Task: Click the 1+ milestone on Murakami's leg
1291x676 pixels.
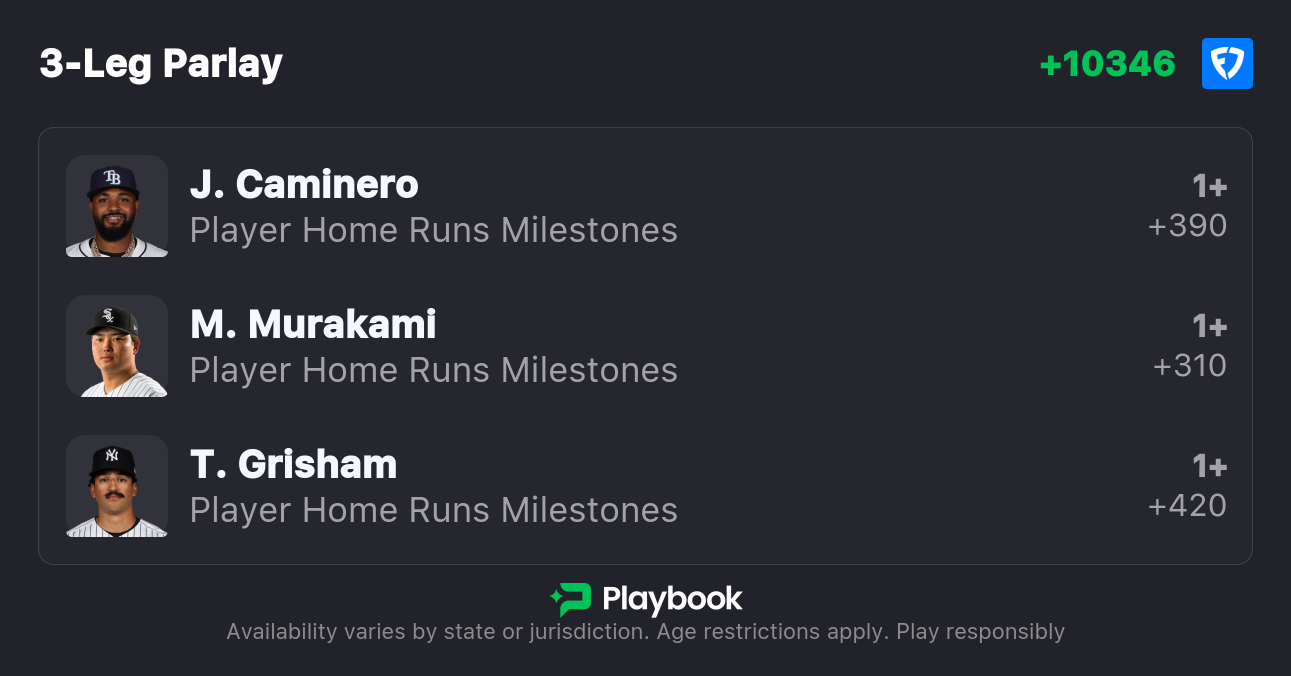Action: click(1209, 327)
